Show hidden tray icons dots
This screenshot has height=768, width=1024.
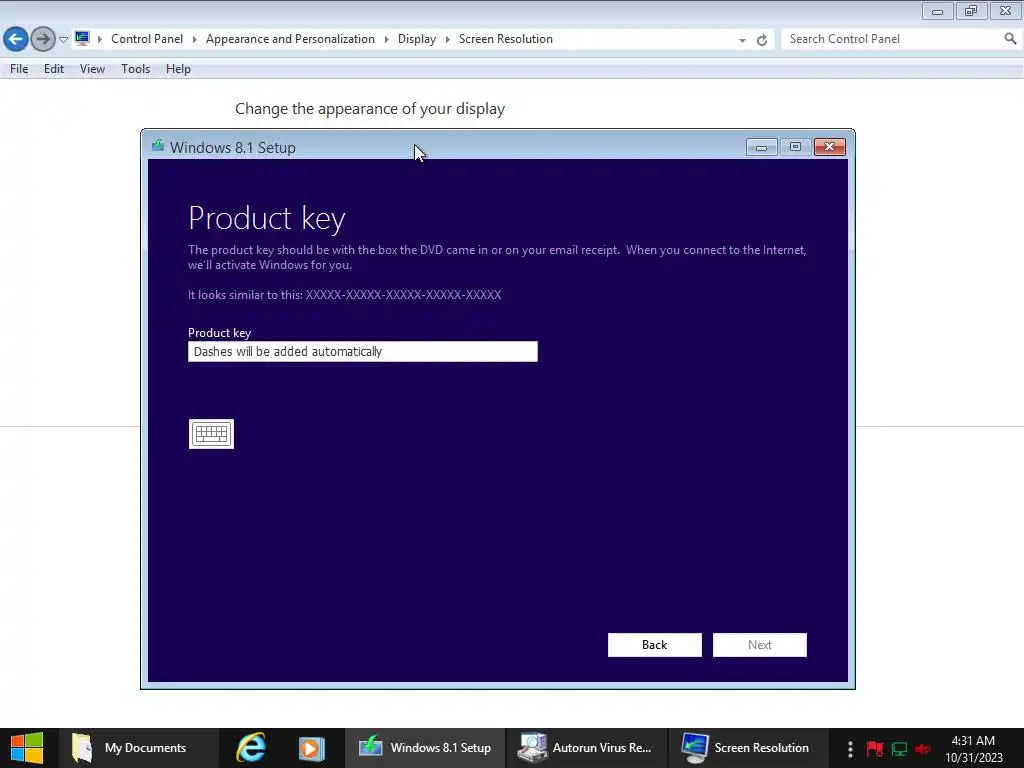[x=850, y=748]
